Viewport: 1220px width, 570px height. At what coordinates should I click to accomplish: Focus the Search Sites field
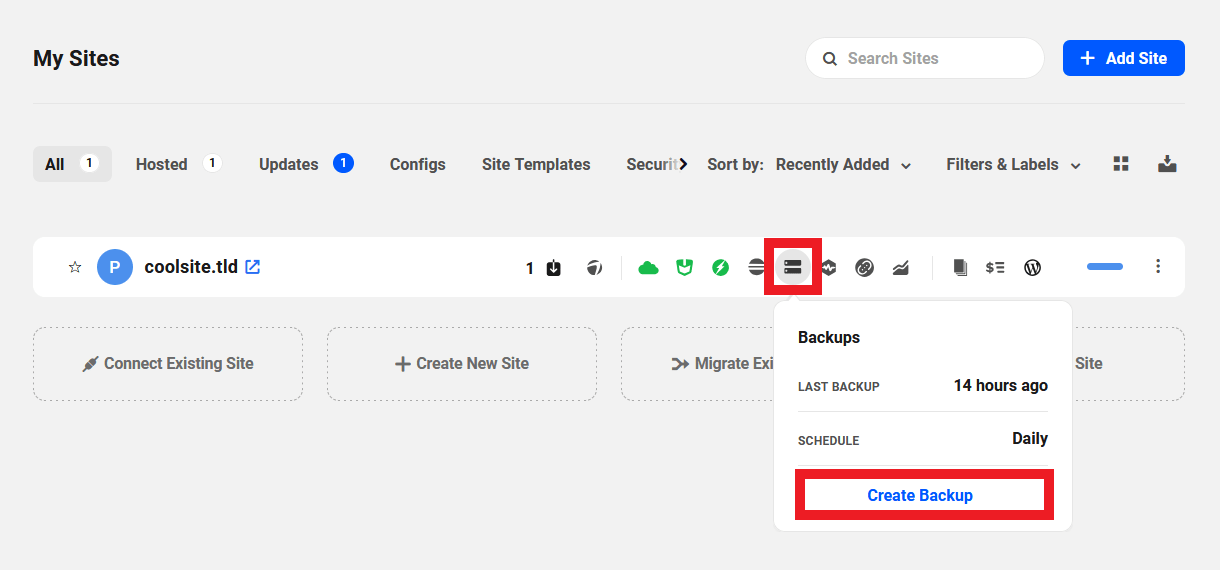click(x=925, y=58)
